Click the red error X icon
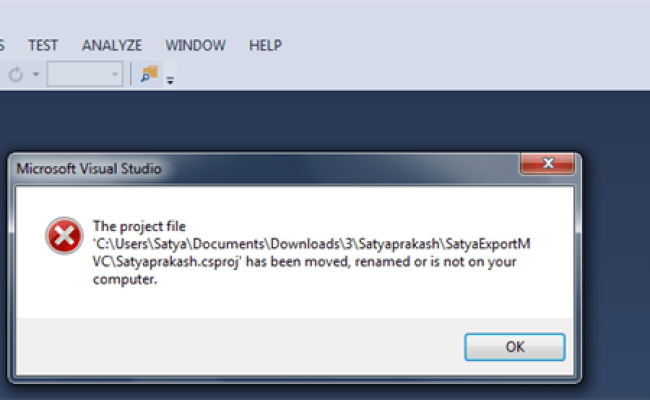This screenshot has height=400, width=650. (x=64, y=235)
